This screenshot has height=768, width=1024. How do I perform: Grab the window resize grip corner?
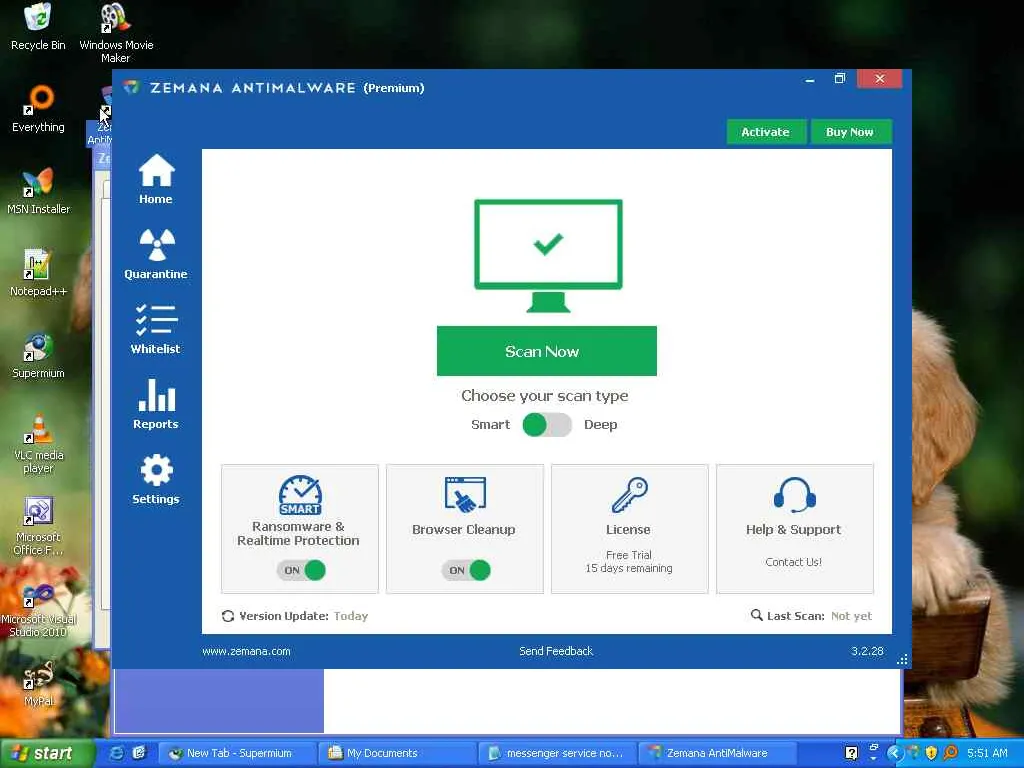pyautogui.click(x=903, y=660)
